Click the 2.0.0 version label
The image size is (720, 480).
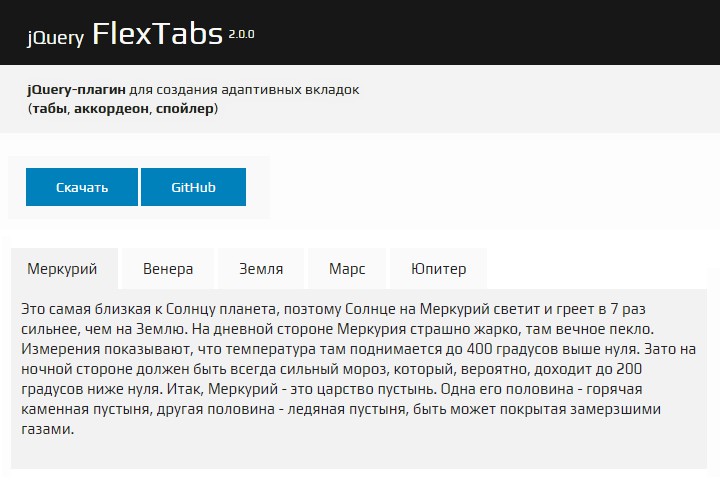[241, 33]
